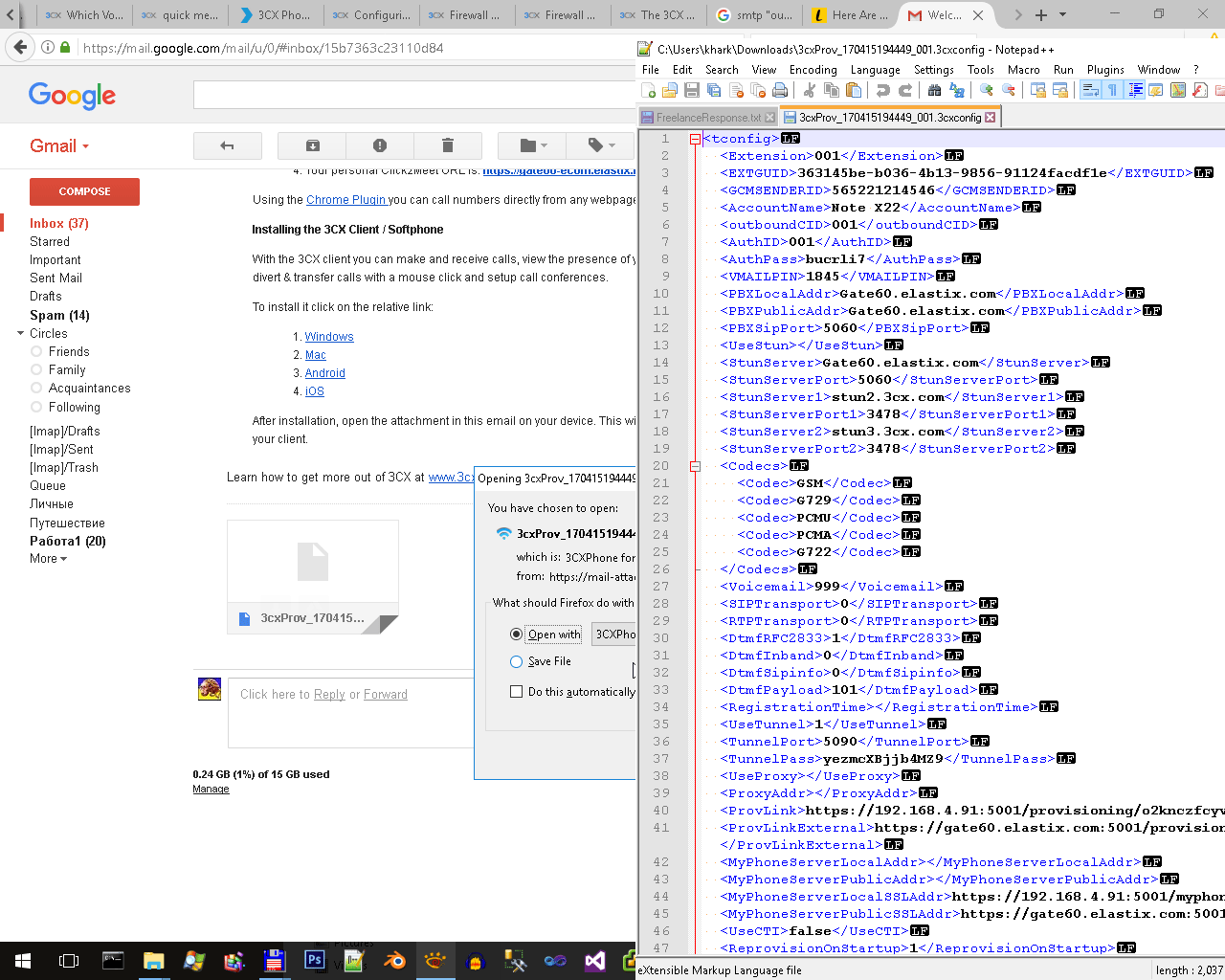Image resolution: width=1225 pixels, height=980 pixels.
Task: Zoom out on the Notepad++ editor
Action: tap(1009, 90)
